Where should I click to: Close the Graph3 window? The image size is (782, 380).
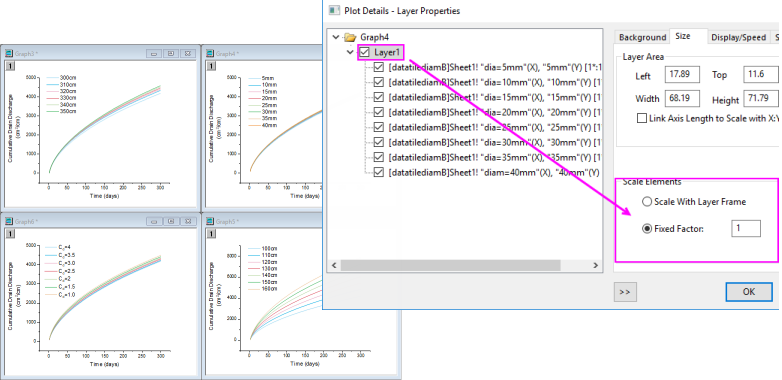(x=187, y=53)
